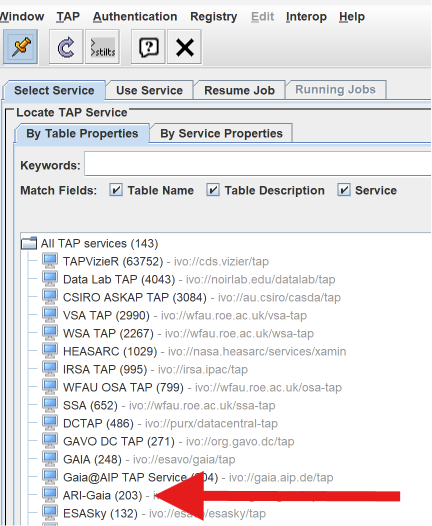Image resolution: width=432 pixels, height=526 pixels.
Task: Select Data Lab TAP (4043) service
Action: click(119, 279)
